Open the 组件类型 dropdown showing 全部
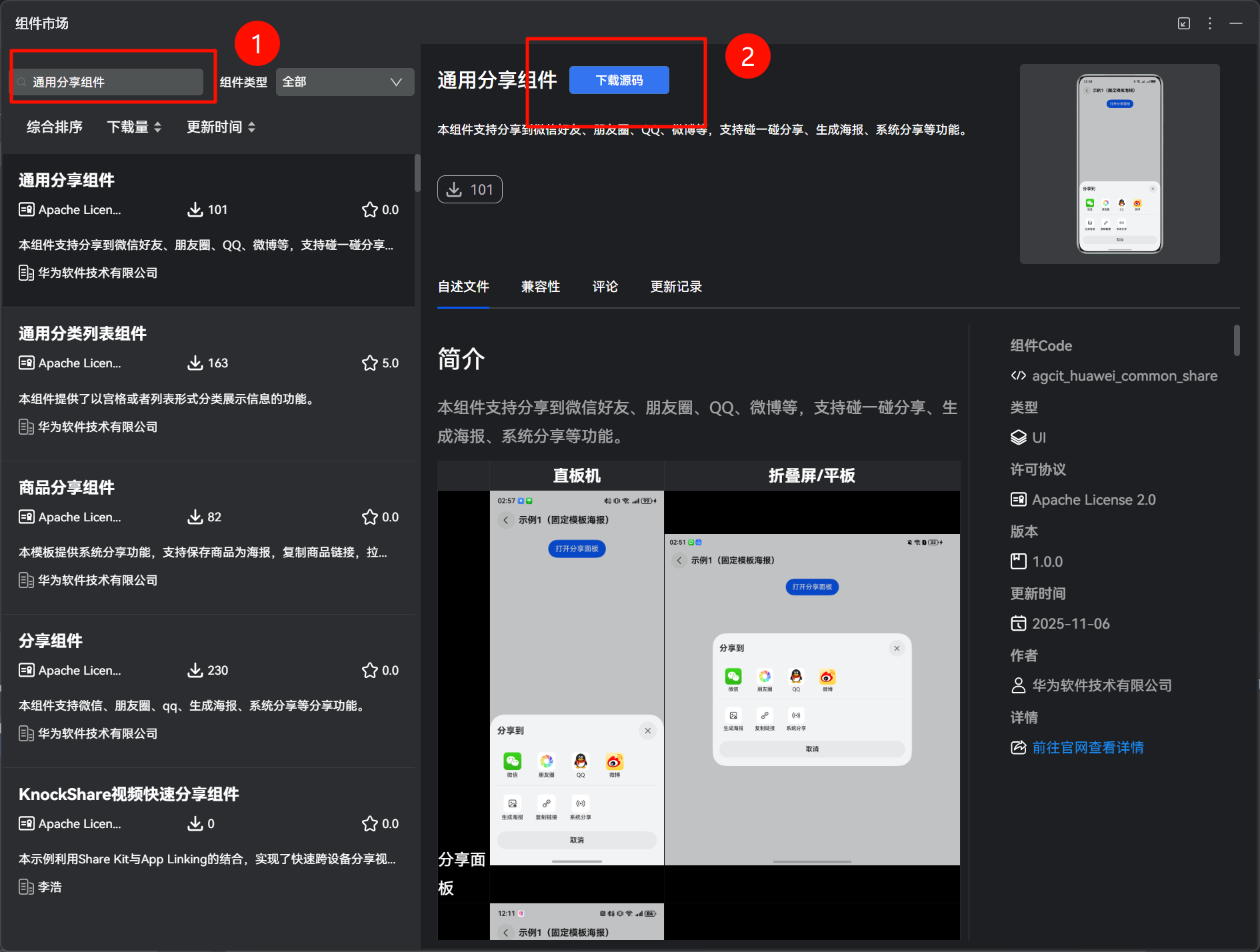 click(x=344, y=82)
